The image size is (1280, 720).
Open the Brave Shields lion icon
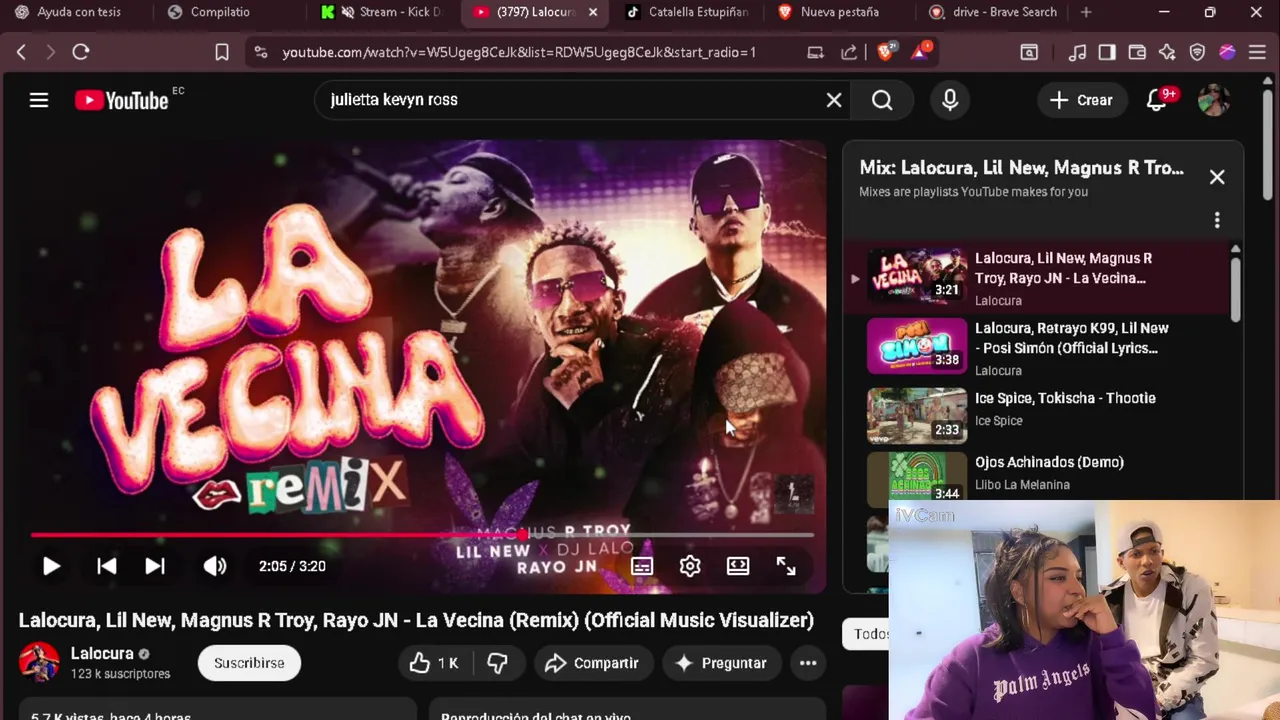point(886,52)
